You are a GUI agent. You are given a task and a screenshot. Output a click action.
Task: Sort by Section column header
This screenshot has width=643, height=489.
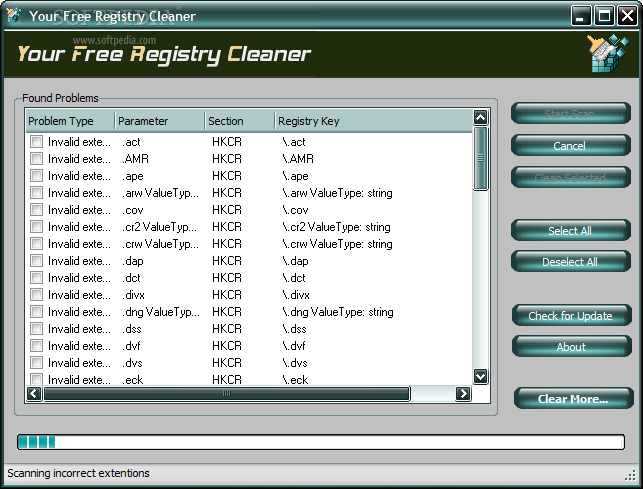pos(240,121)
